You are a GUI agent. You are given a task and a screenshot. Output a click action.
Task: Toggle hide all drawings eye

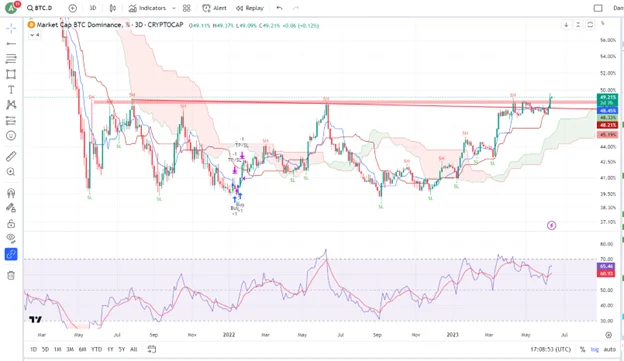pyautogui.click(x=11, y=238)
